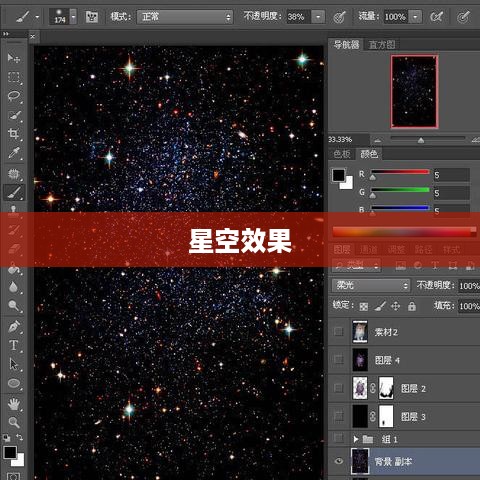Screen dimensions: 480x480
Task: Select the Ellipse shape tool
Action: click(x=14, y=383)
